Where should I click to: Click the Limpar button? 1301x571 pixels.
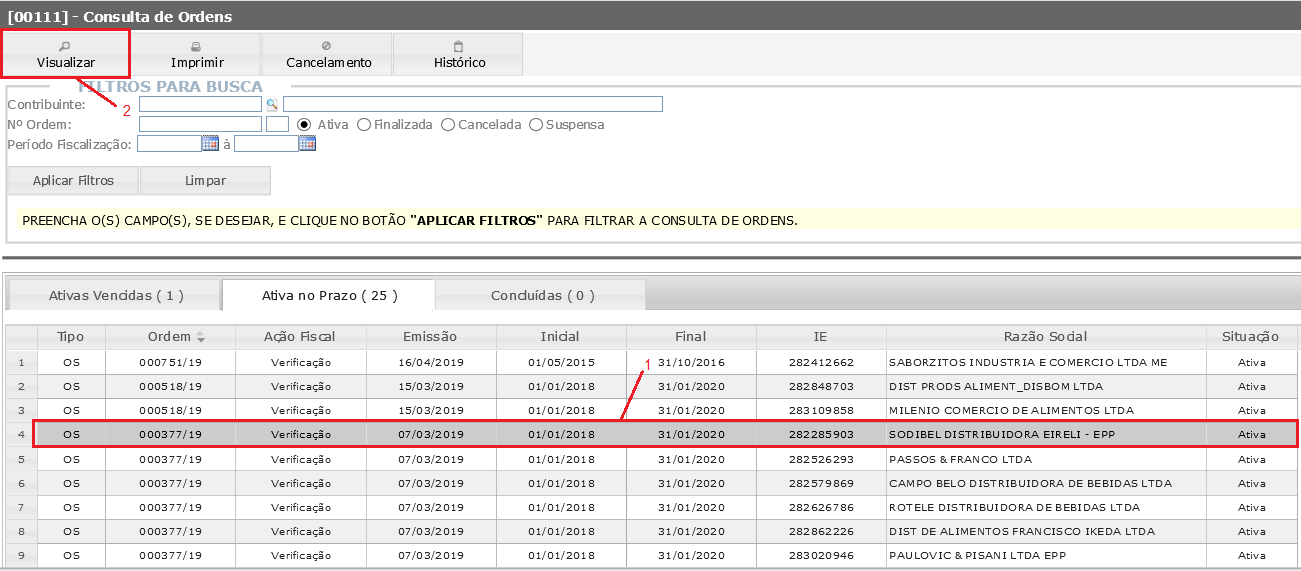tap(205, 181)
